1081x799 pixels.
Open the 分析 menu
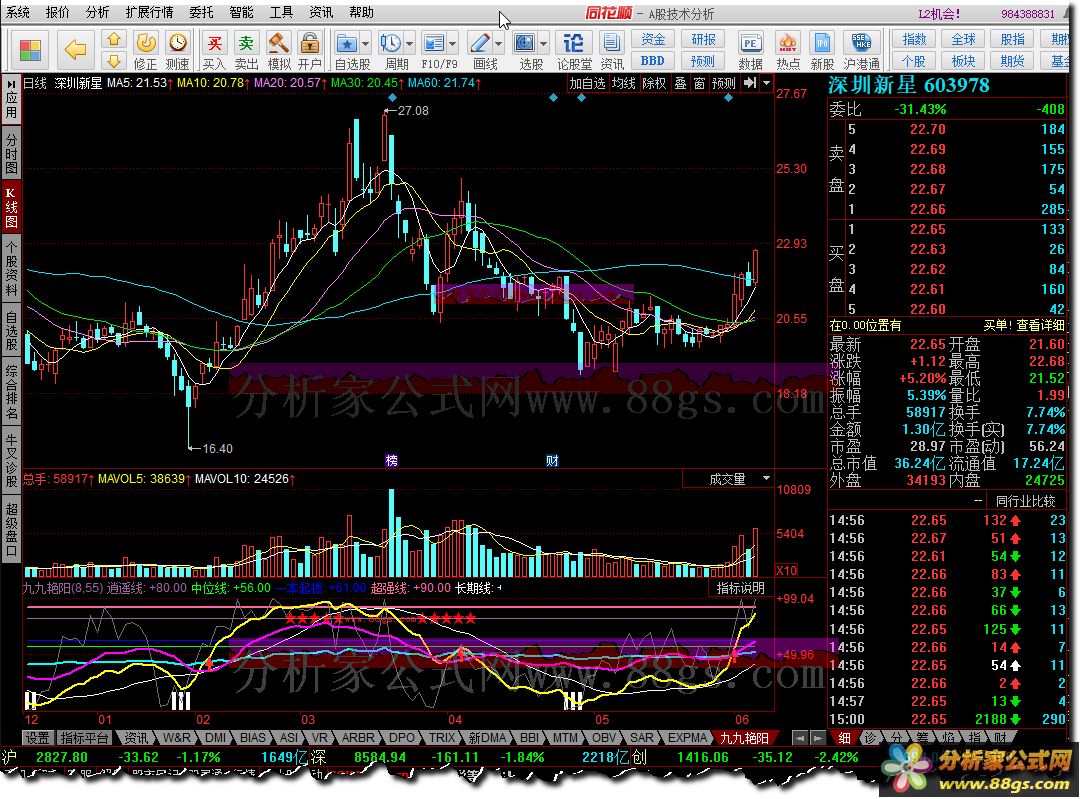pyautogui.click(x=97, y=12)
